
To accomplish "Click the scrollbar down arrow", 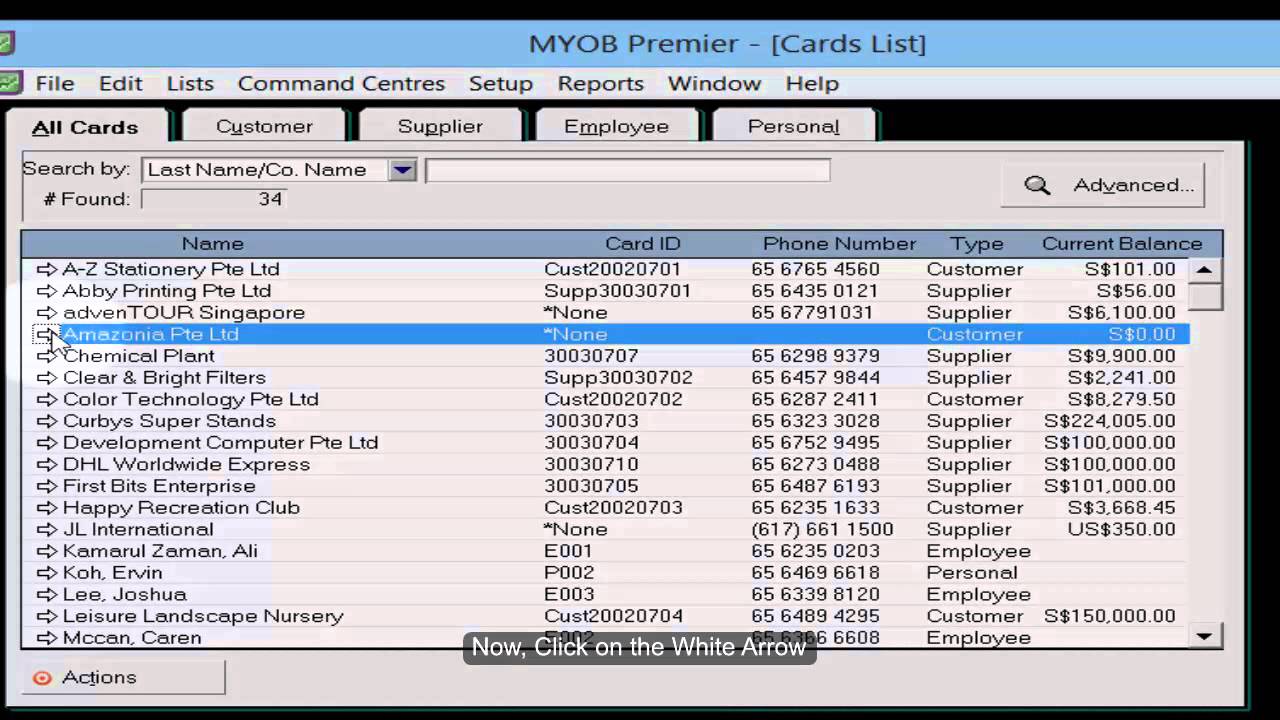I will coord(1204,636).
